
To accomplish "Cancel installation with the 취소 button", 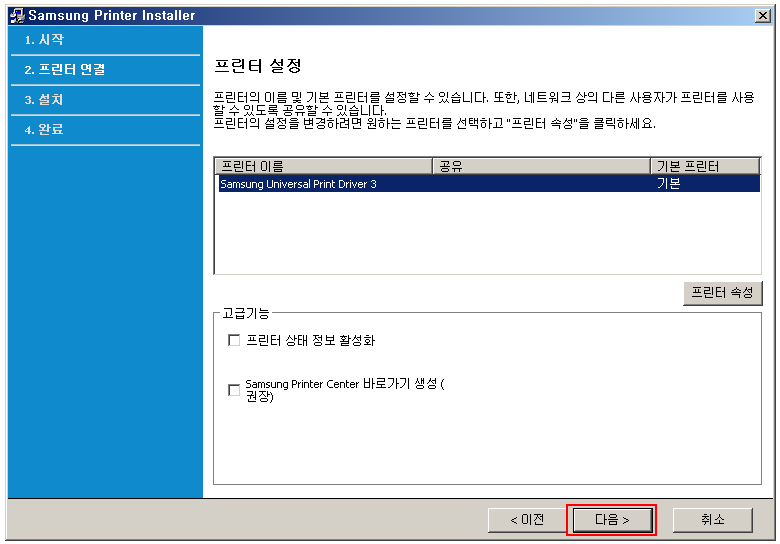I will point(712,520).
